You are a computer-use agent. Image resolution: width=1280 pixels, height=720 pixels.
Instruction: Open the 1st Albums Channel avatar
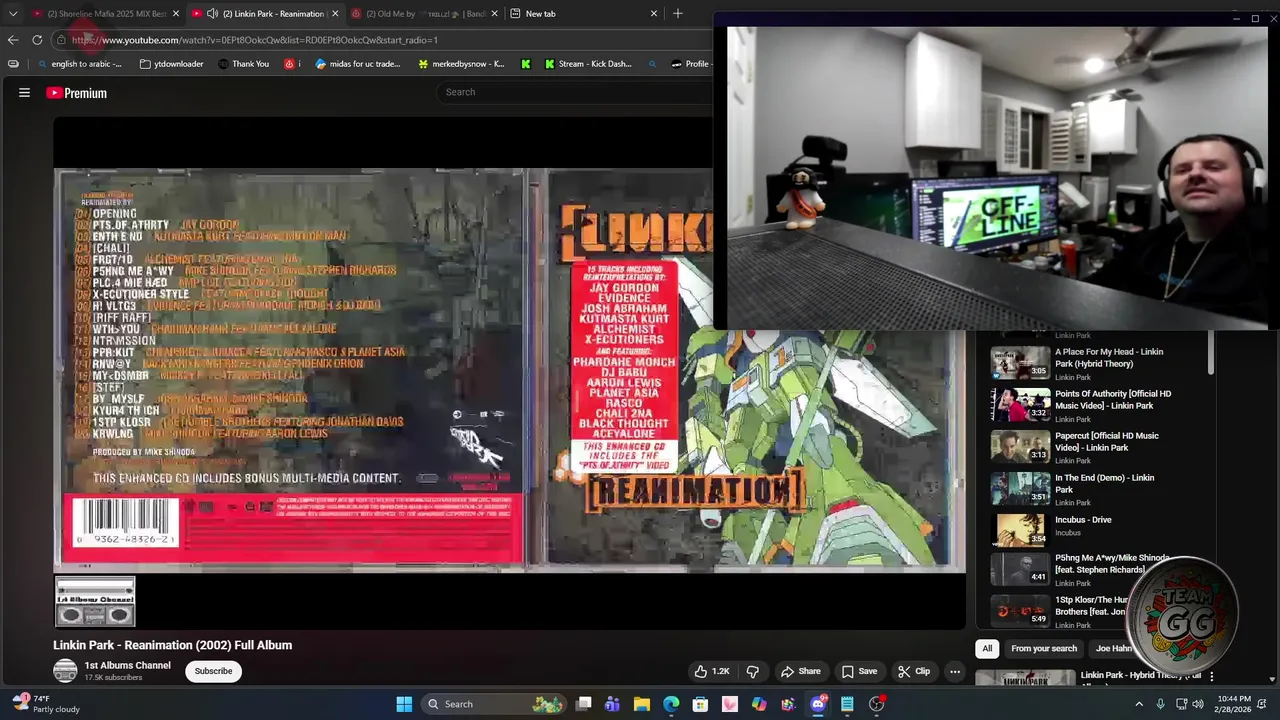pyautogui.click(x=65, y=671)
